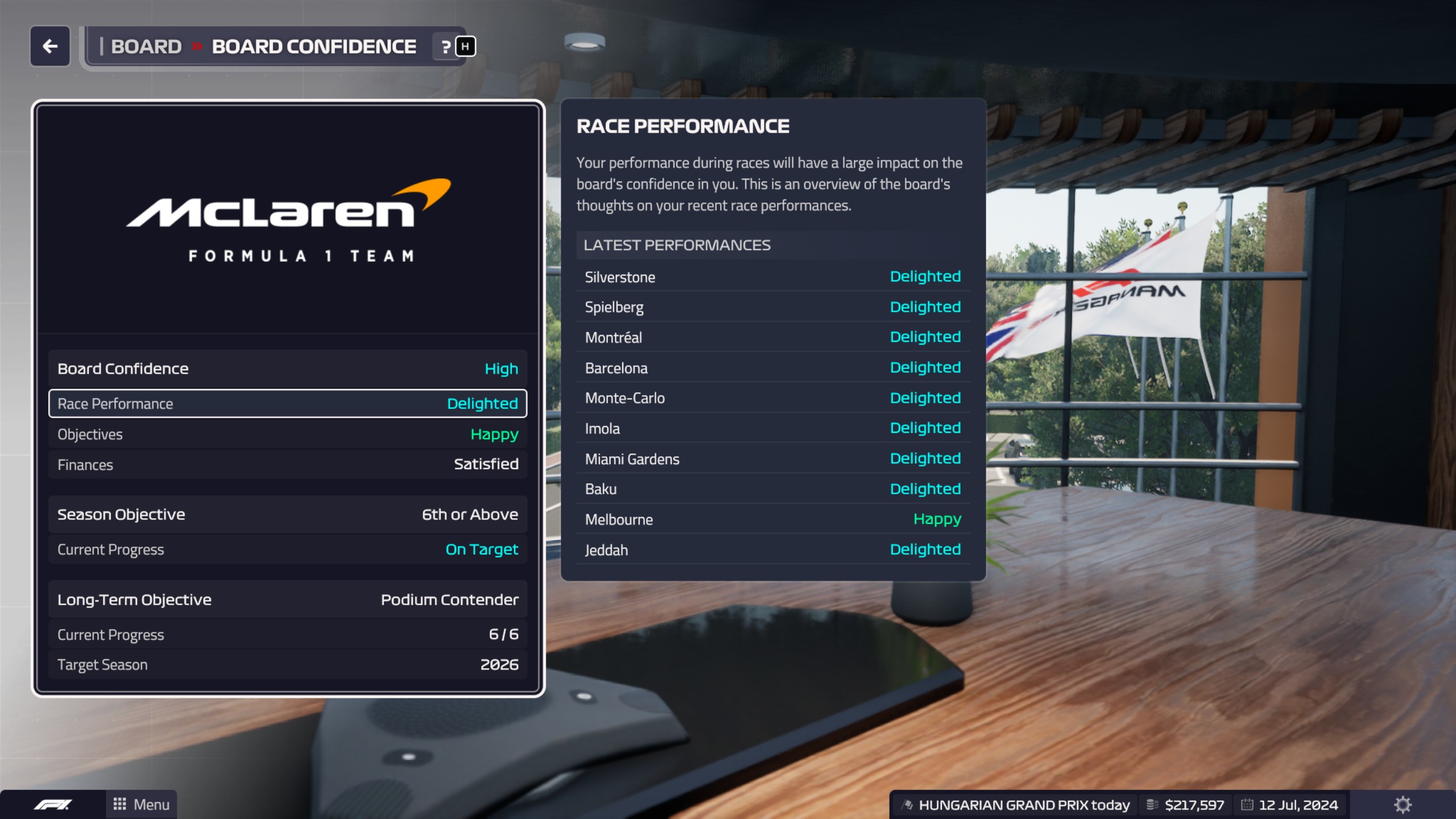Screen dimensions: 1456x819
Task: Click the Silverstone performance entry
Action: pos(772,277)
